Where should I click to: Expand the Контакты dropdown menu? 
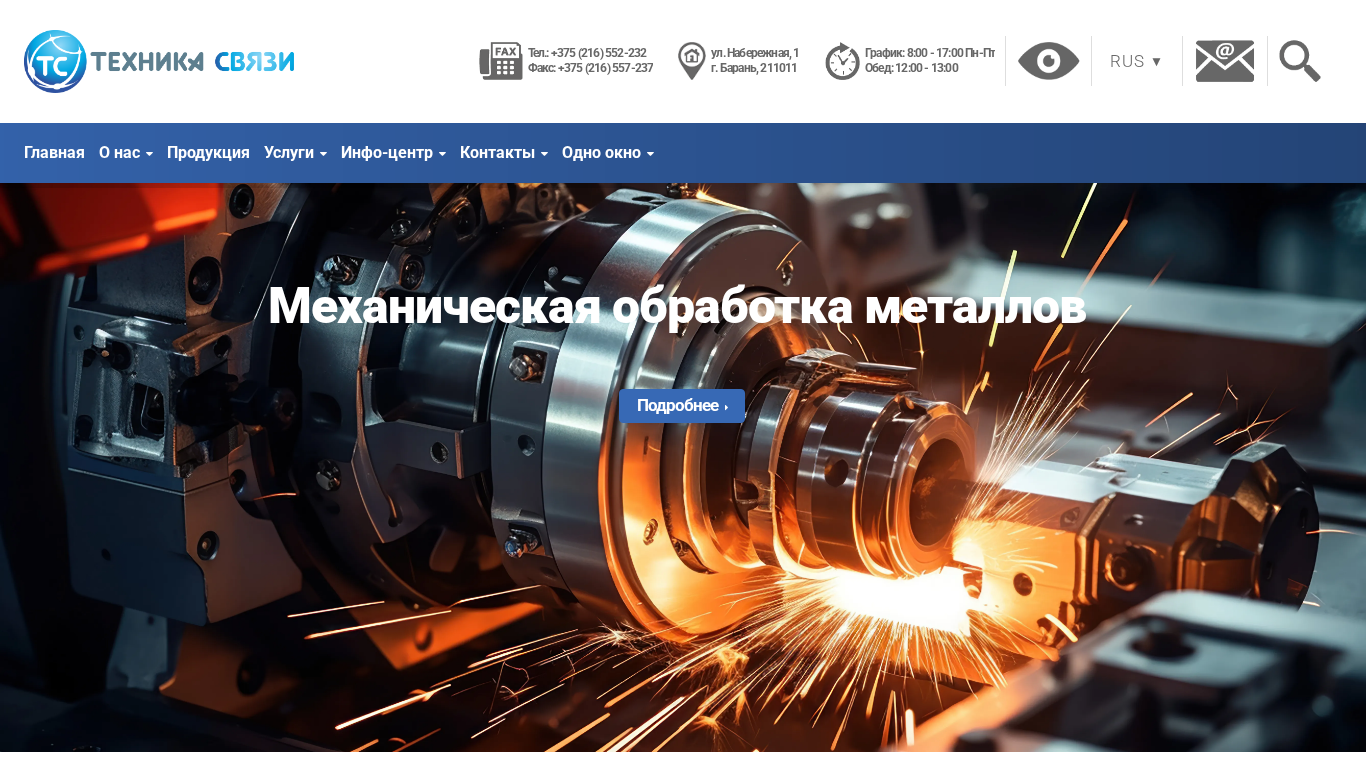(504, 153)
